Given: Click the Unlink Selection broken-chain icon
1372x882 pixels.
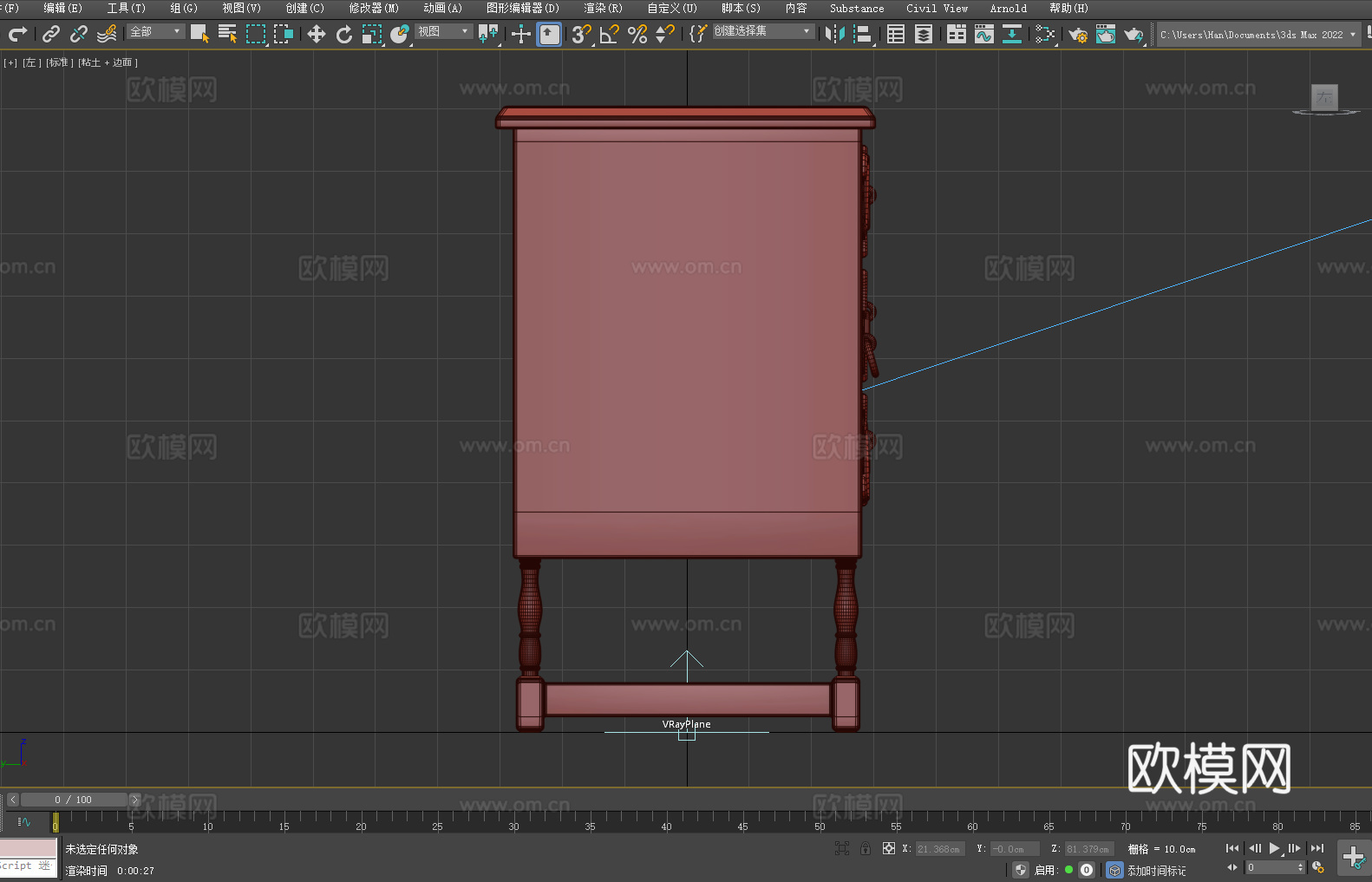Looking at the screenshot, I should (79, 34).
